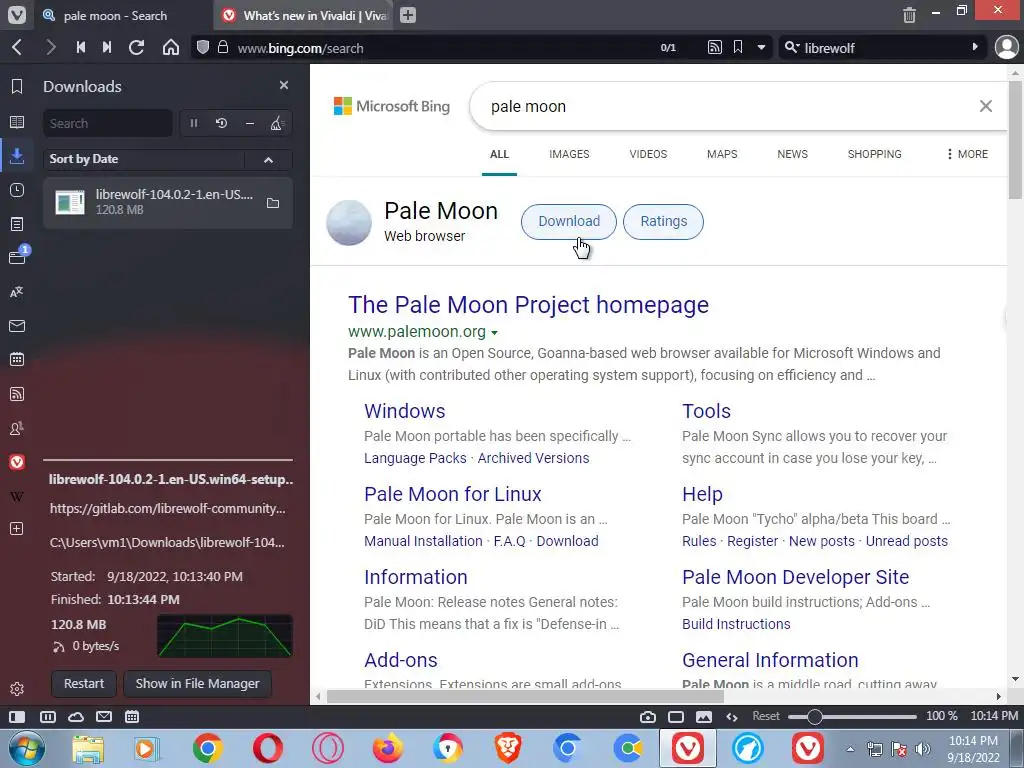Click the Pale Moon Ratings button
1024x768 pixels.
coord(664,221)
